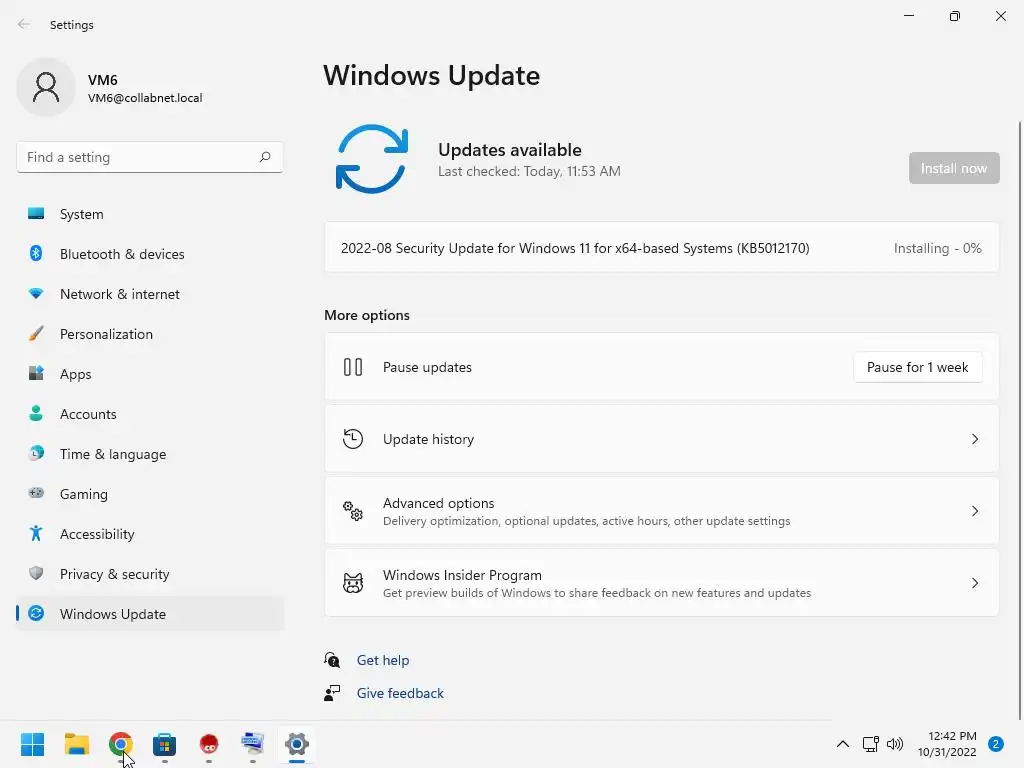Click the taskbar clock and date
This screenshot has height=768, width=1024.
tap(947, 744)
